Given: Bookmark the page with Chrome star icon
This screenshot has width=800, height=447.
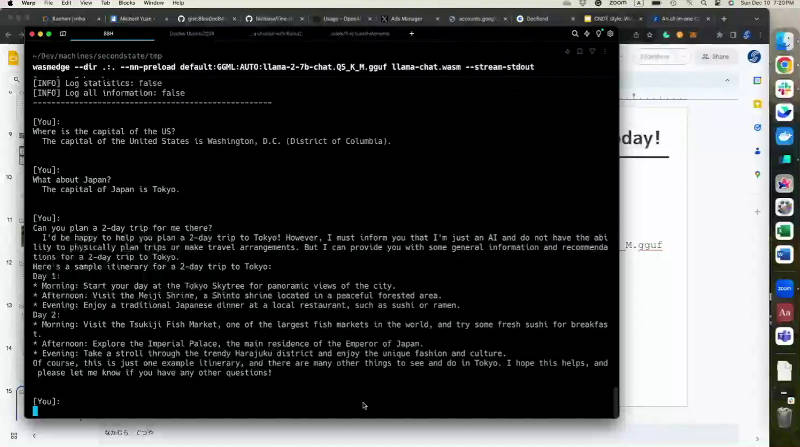Looking at the screenshot, I should pyautogui.click(x=649, y=35).
